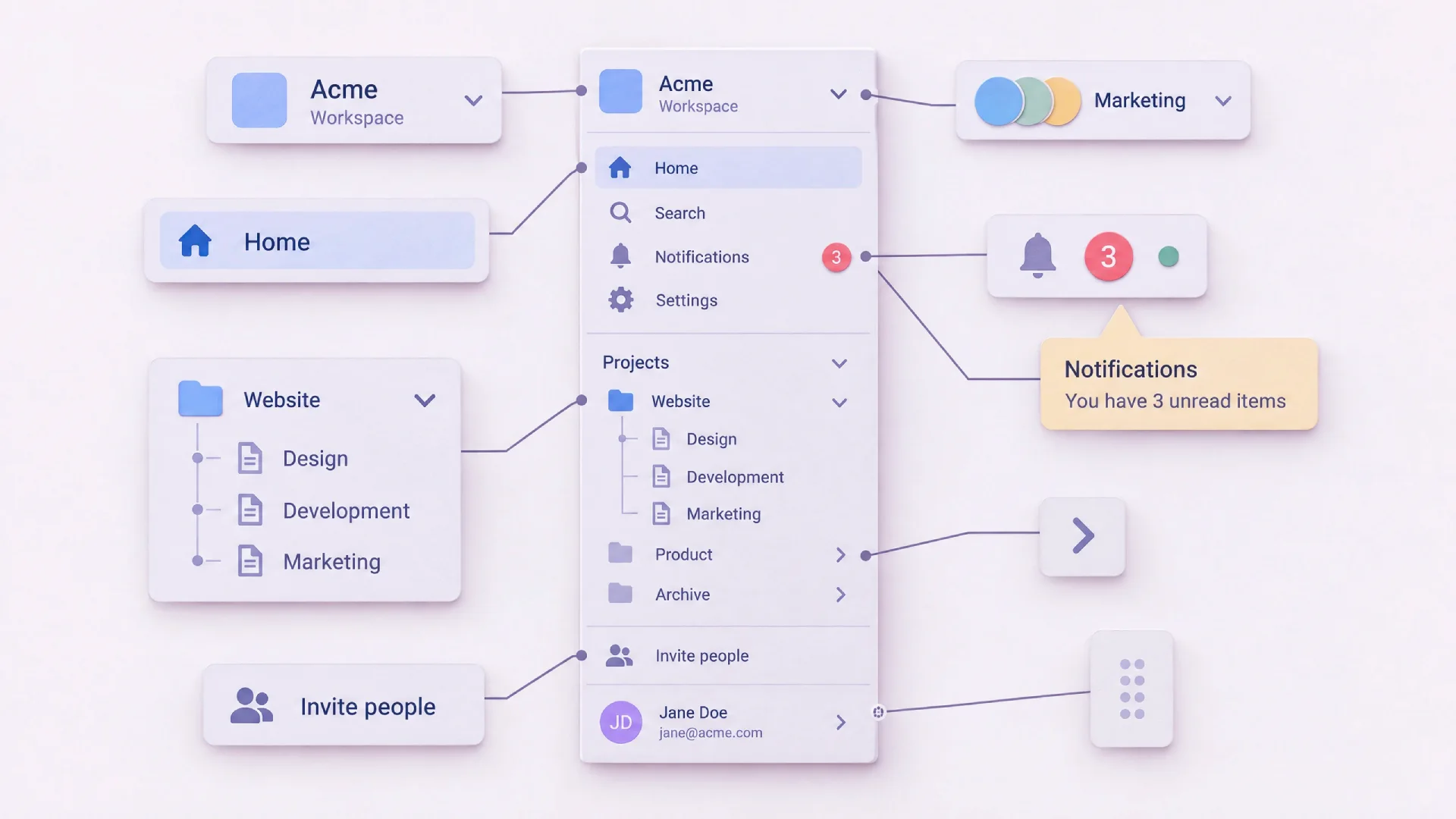This screenshot has width=1456, height=819.
Task: Click the red 3 badge in sidebar
Action: pos(836,258)
